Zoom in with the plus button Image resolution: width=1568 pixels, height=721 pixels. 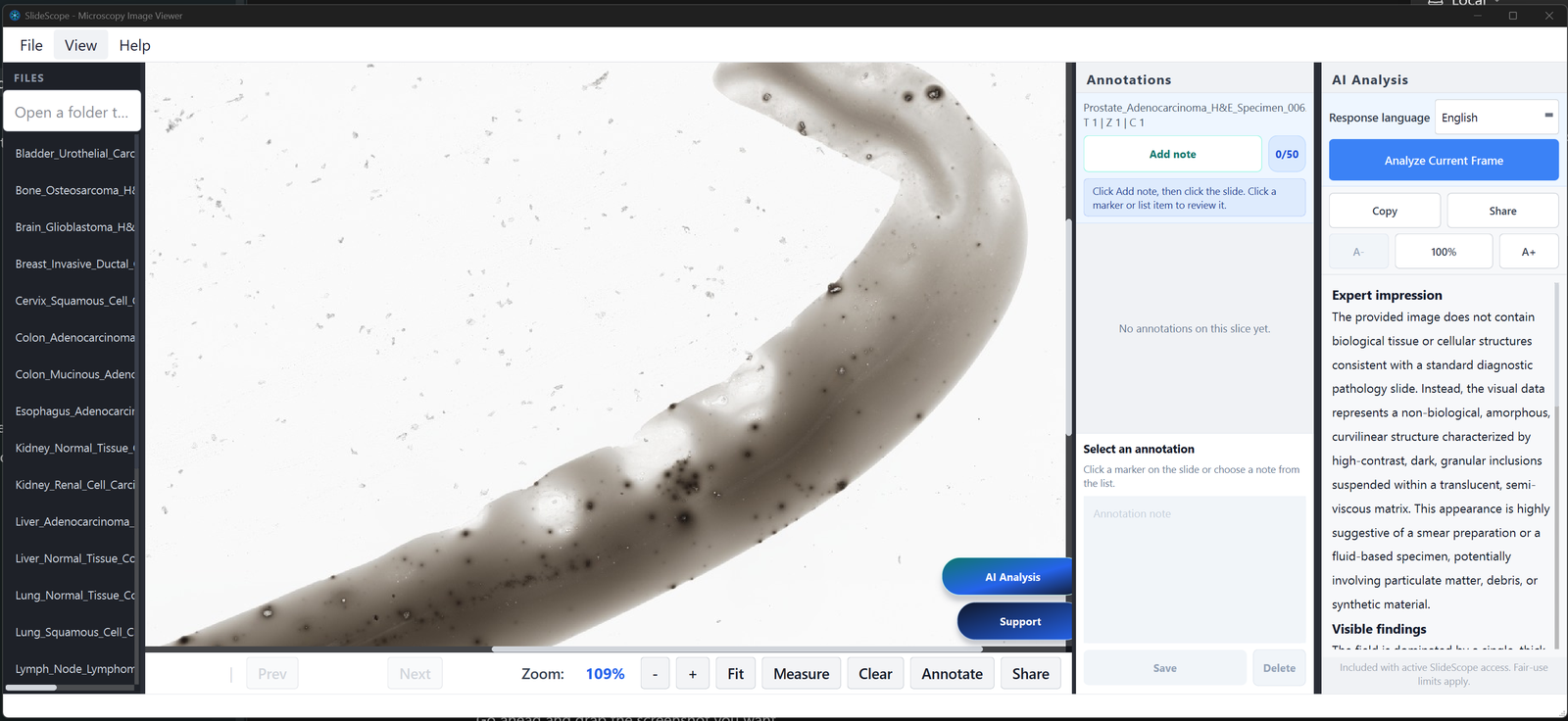[x=692, y=674]
